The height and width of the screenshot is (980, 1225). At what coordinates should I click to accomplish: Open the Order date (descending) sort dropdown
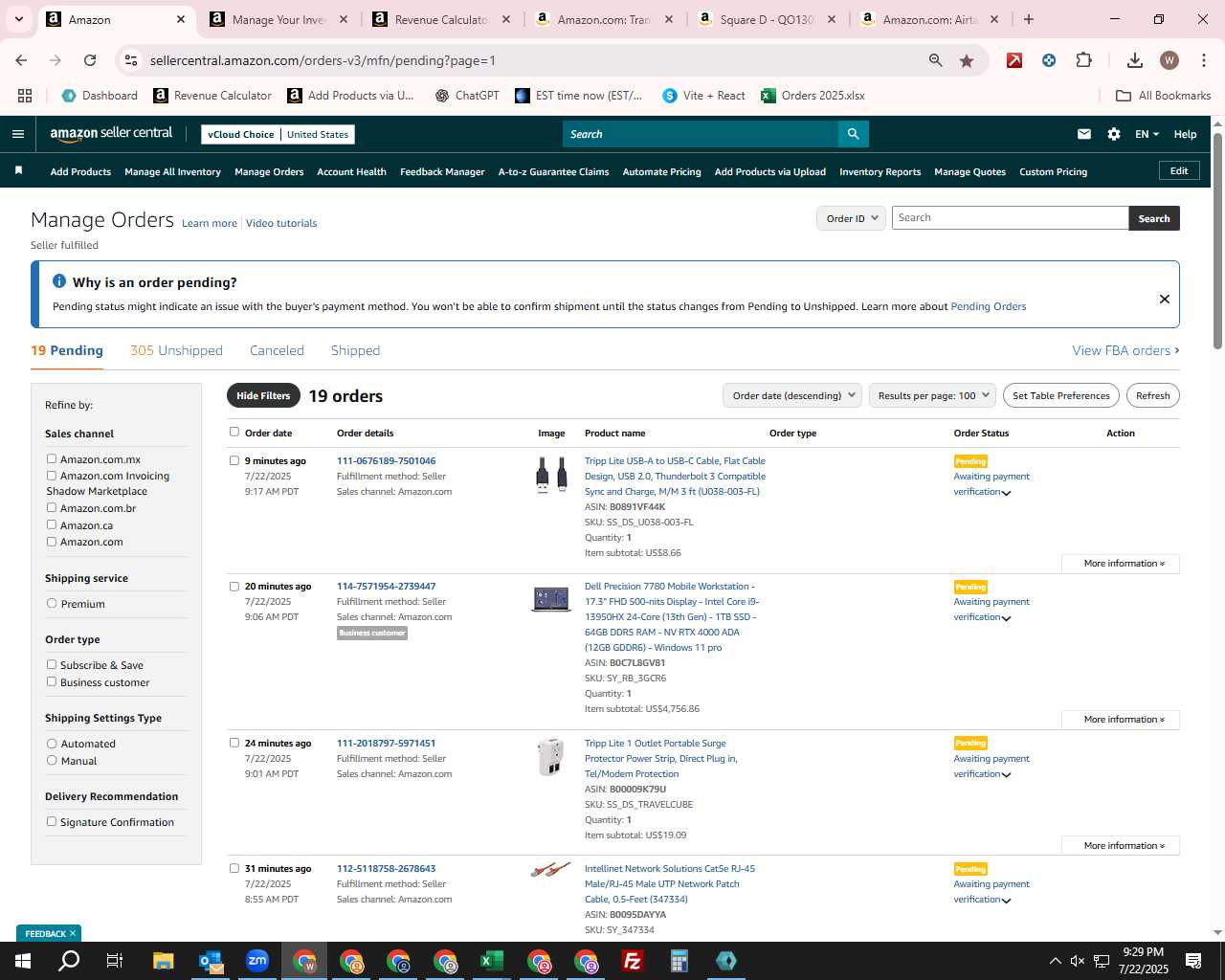(792, 395)
